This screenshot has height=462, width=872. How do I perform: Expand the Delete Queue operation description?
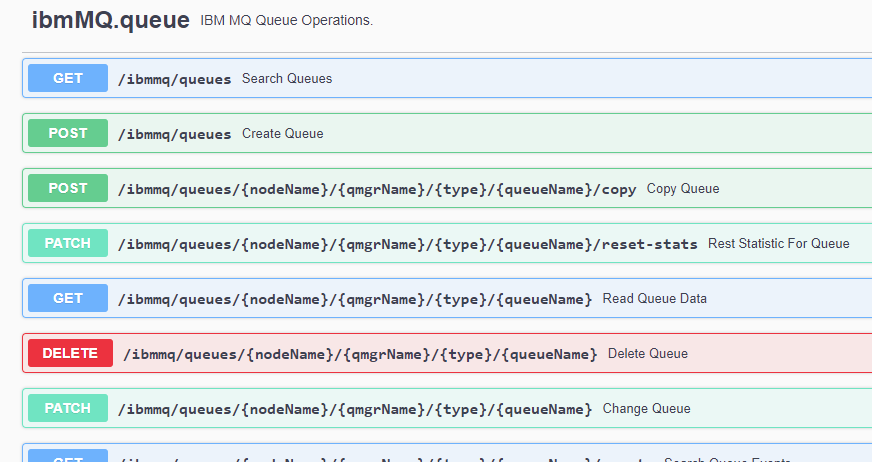pos(647,354)
